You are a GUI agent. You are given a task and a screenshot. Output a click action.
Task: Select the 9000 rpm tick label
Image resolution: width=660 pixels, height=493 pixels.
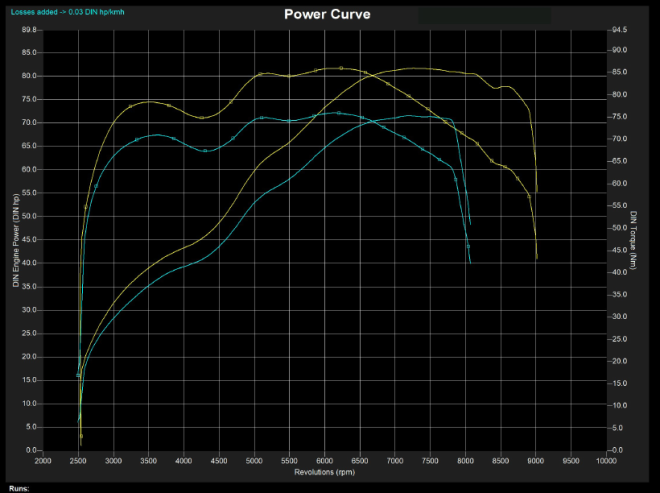[x=536, y=461]
